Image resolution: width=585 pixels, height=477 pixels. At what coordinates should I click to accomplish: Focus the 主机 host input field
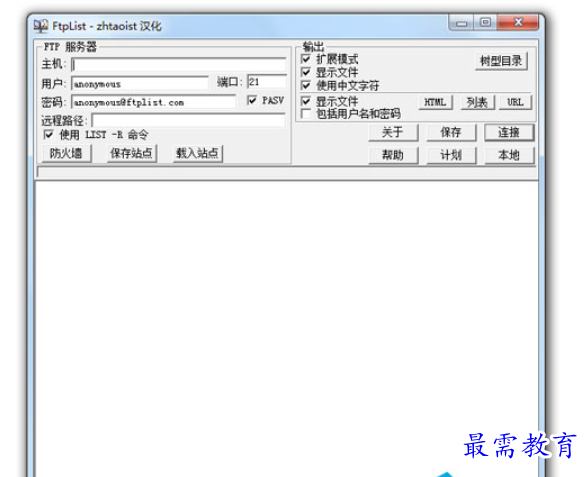point(179,65)
